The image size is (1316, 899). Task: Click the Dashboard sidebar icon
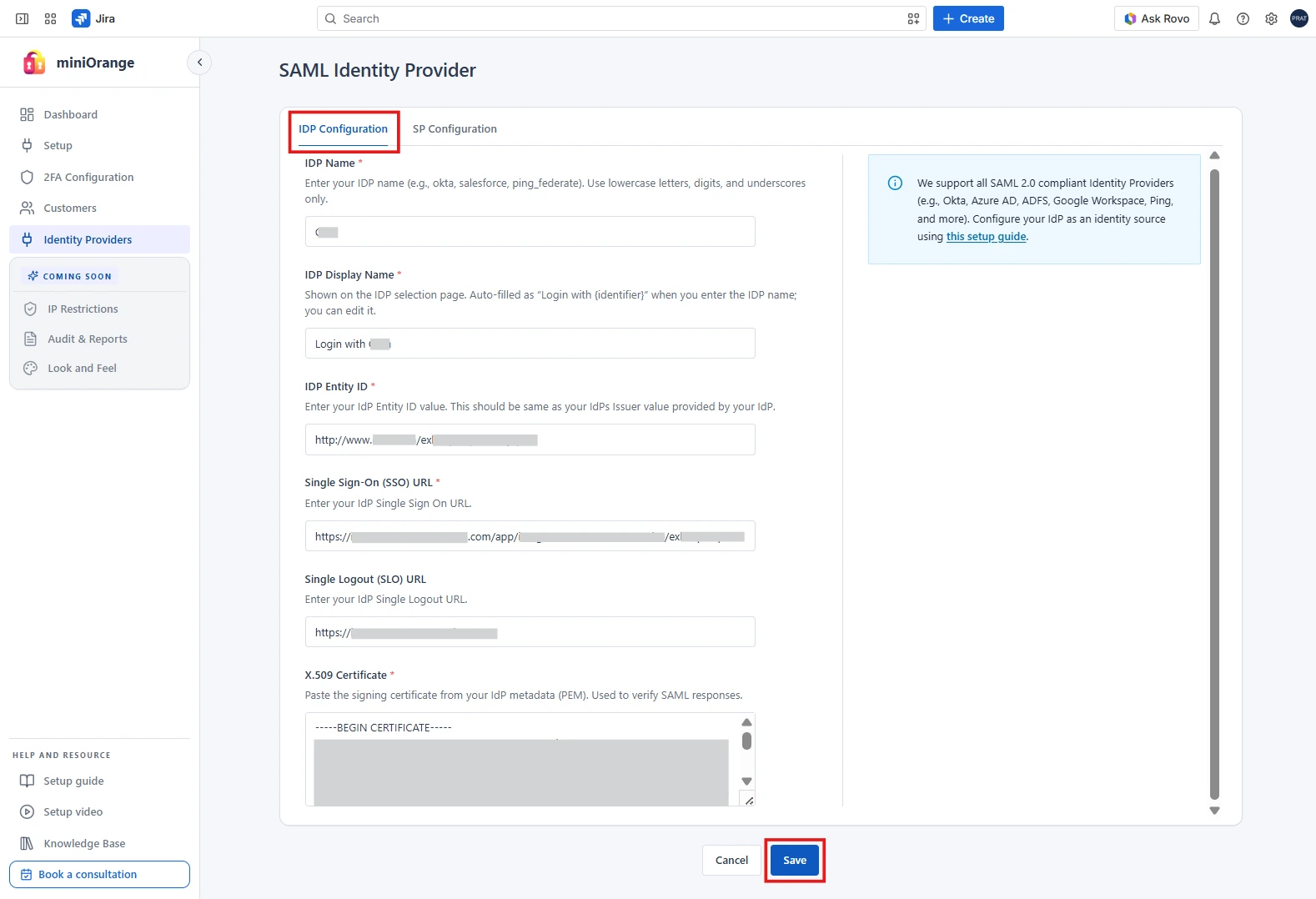[27, 114]
